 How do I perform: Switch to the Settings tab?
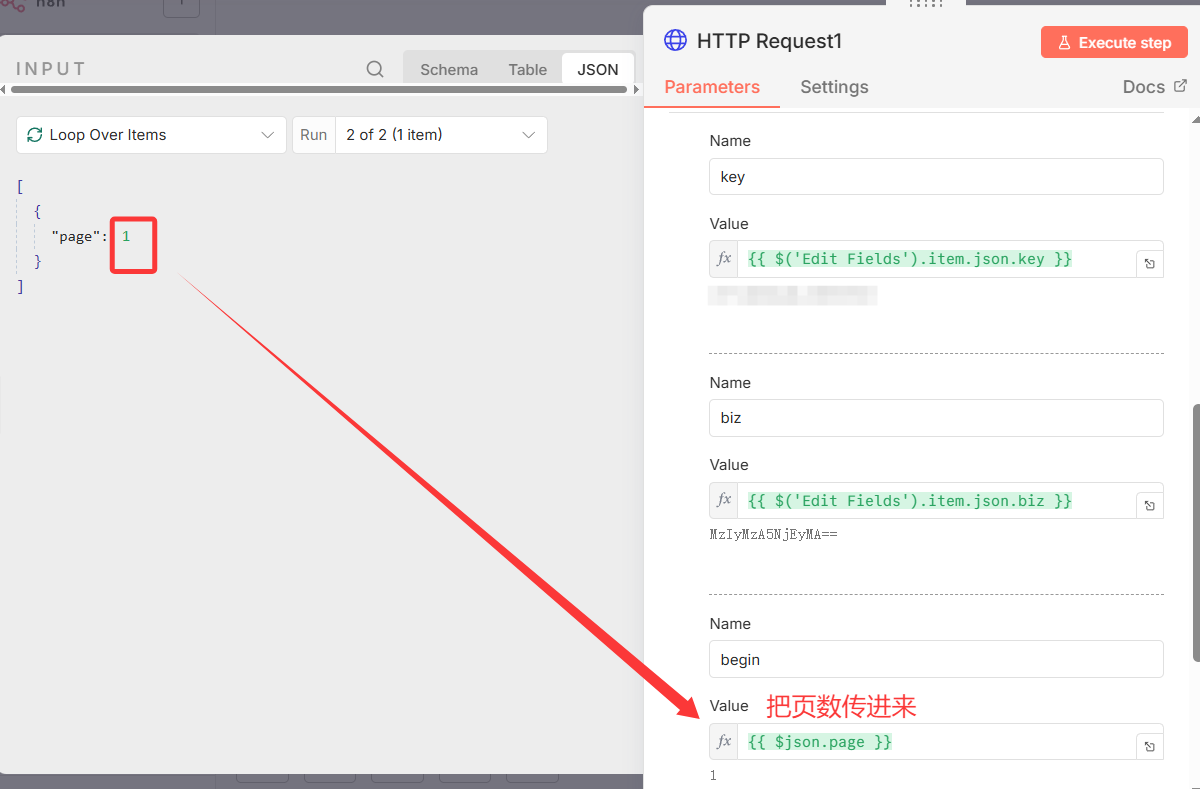(x=834, y=87)
